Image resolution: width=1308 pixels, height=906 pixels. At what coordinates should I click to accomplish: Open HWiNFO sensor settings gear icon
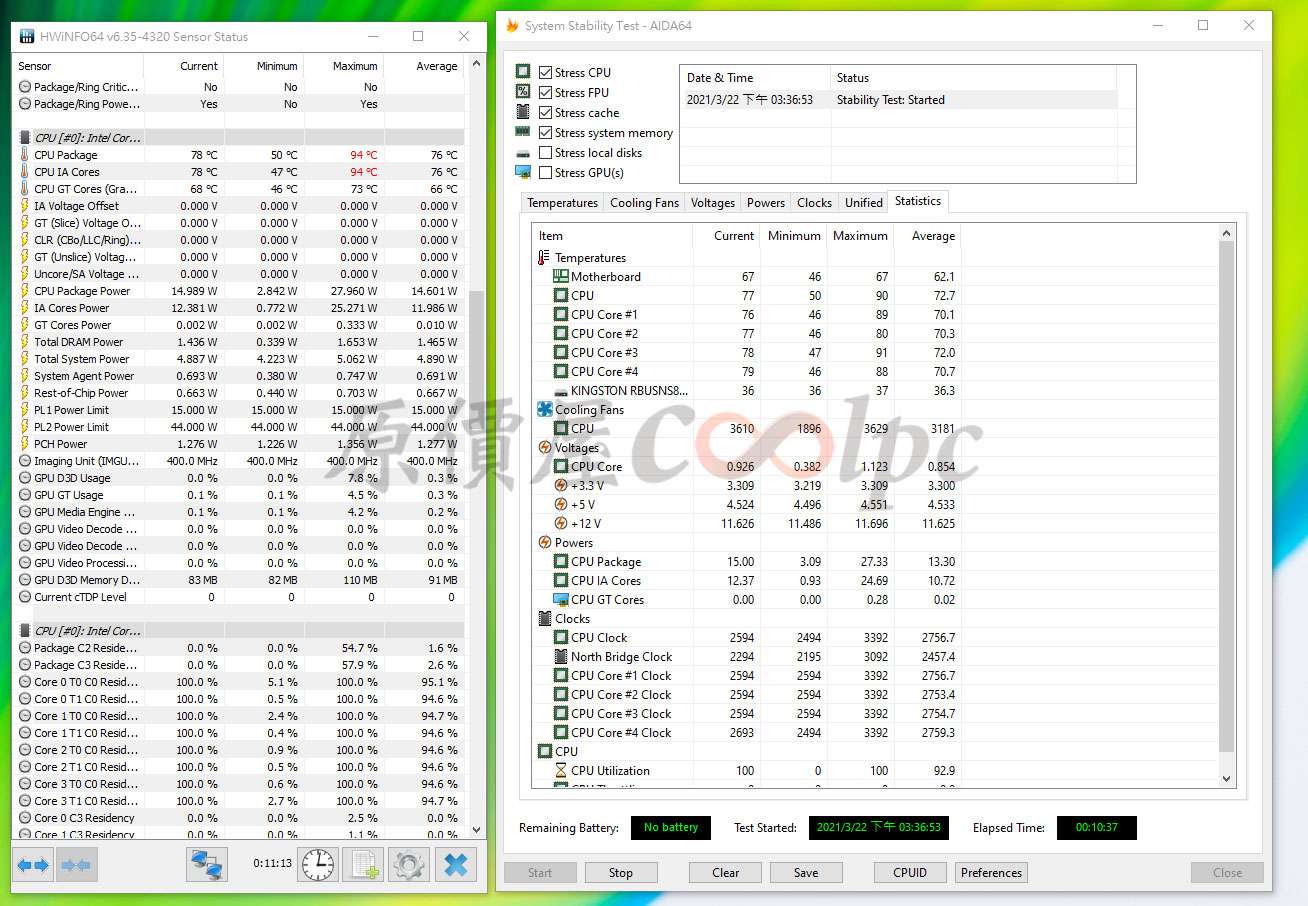click(x=408, y=865)
